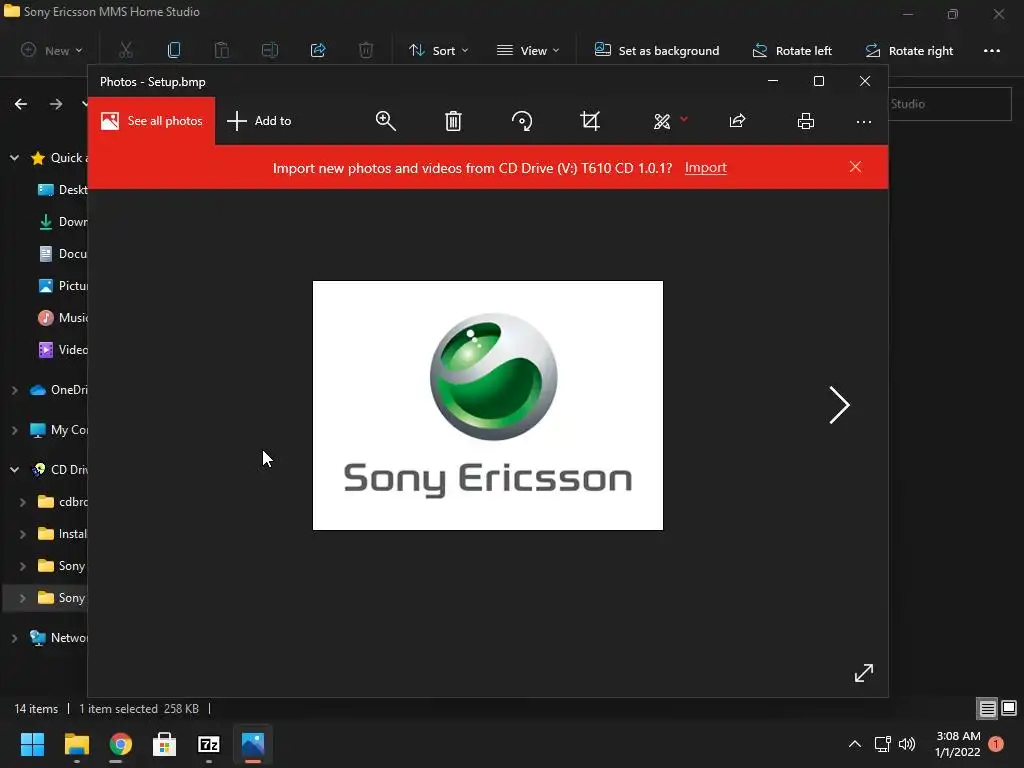Expand the Network tree node

tap(14, 637)
